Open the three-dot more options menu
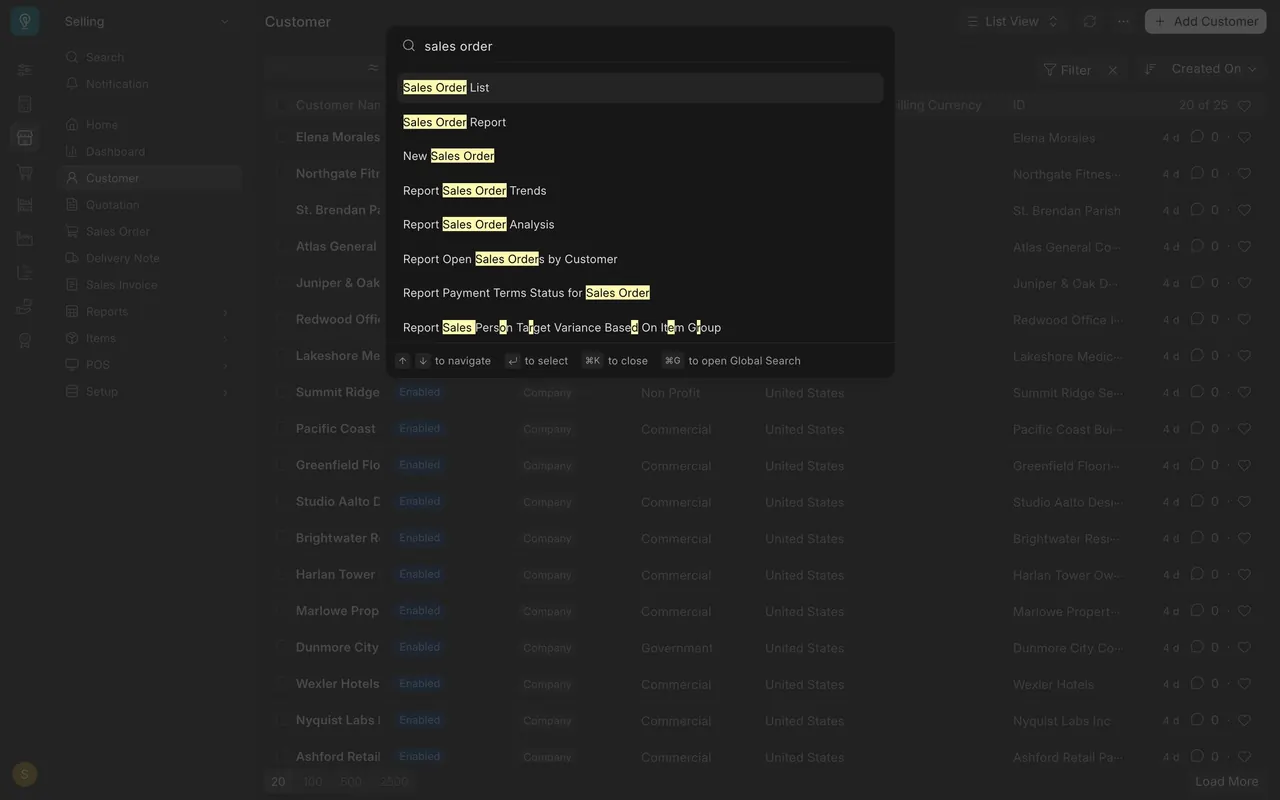Screen dimensions: 1280x800 [1124, 21]
